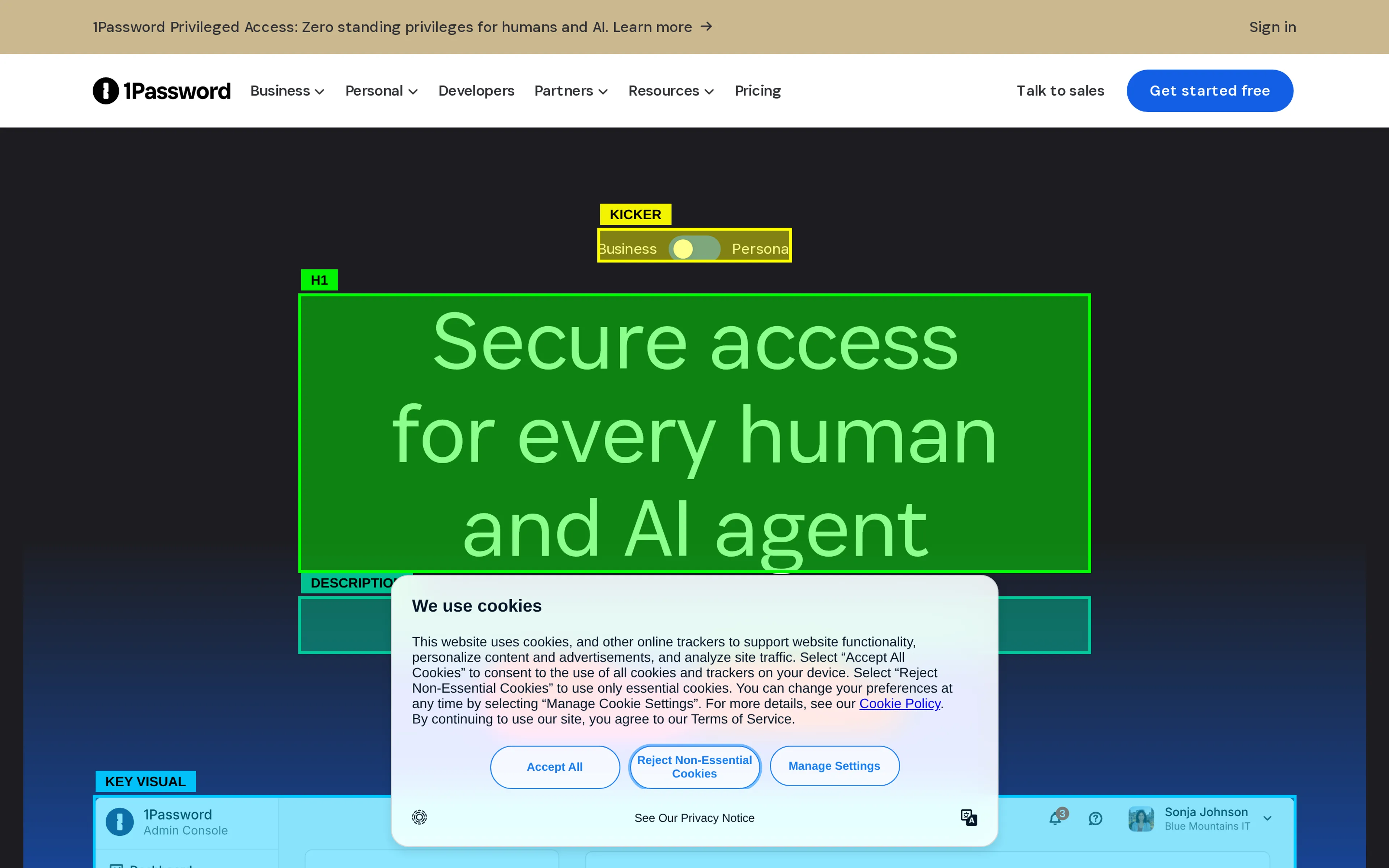Expand the Partners navigation dropdown
Viewport: 1389px width, 868px height.
tap(571, 91)
